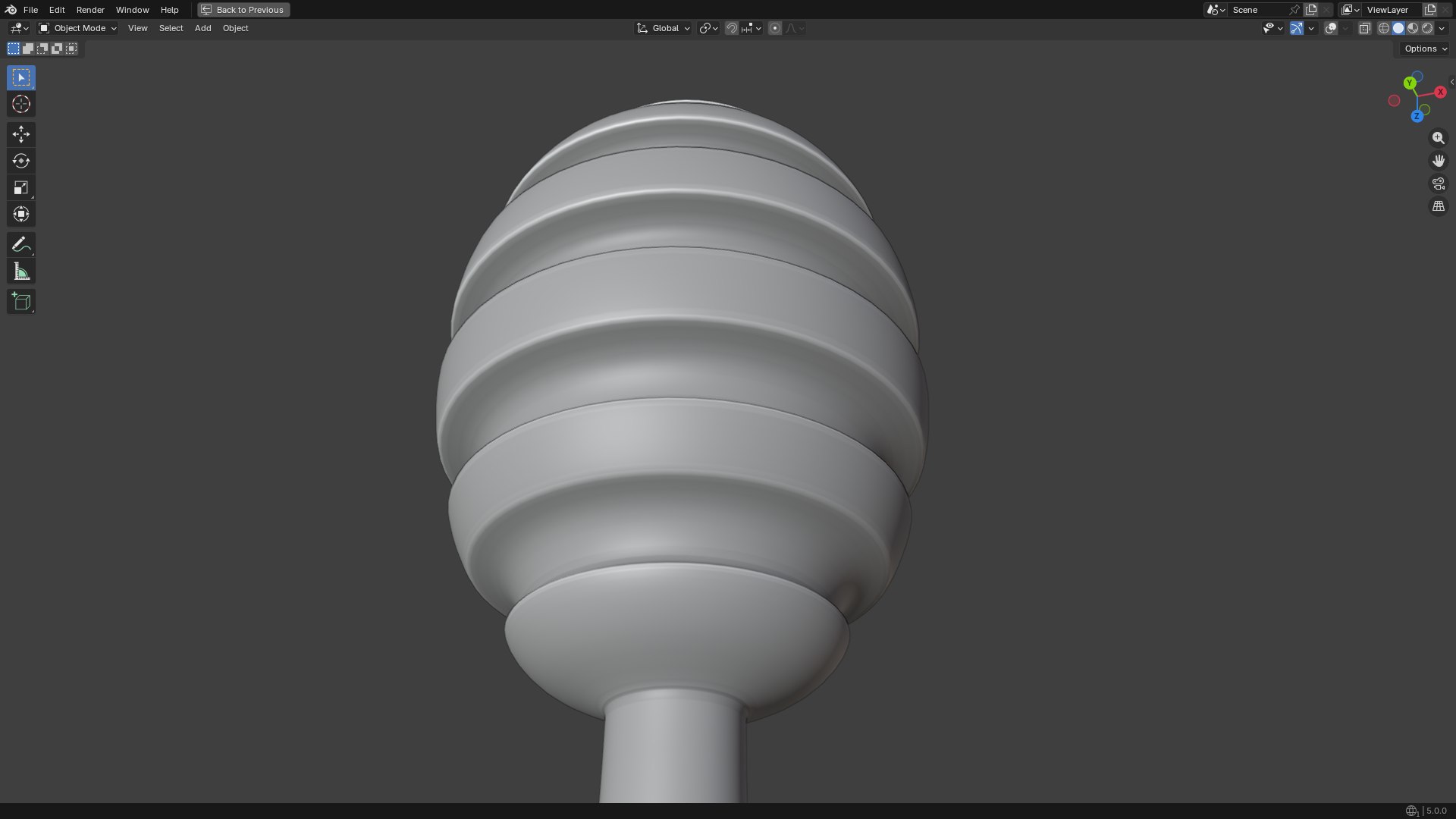The width and height of the screenshot is (1456, 819).
Task: Open the editor type dropdown
Action: coord(19,28)
